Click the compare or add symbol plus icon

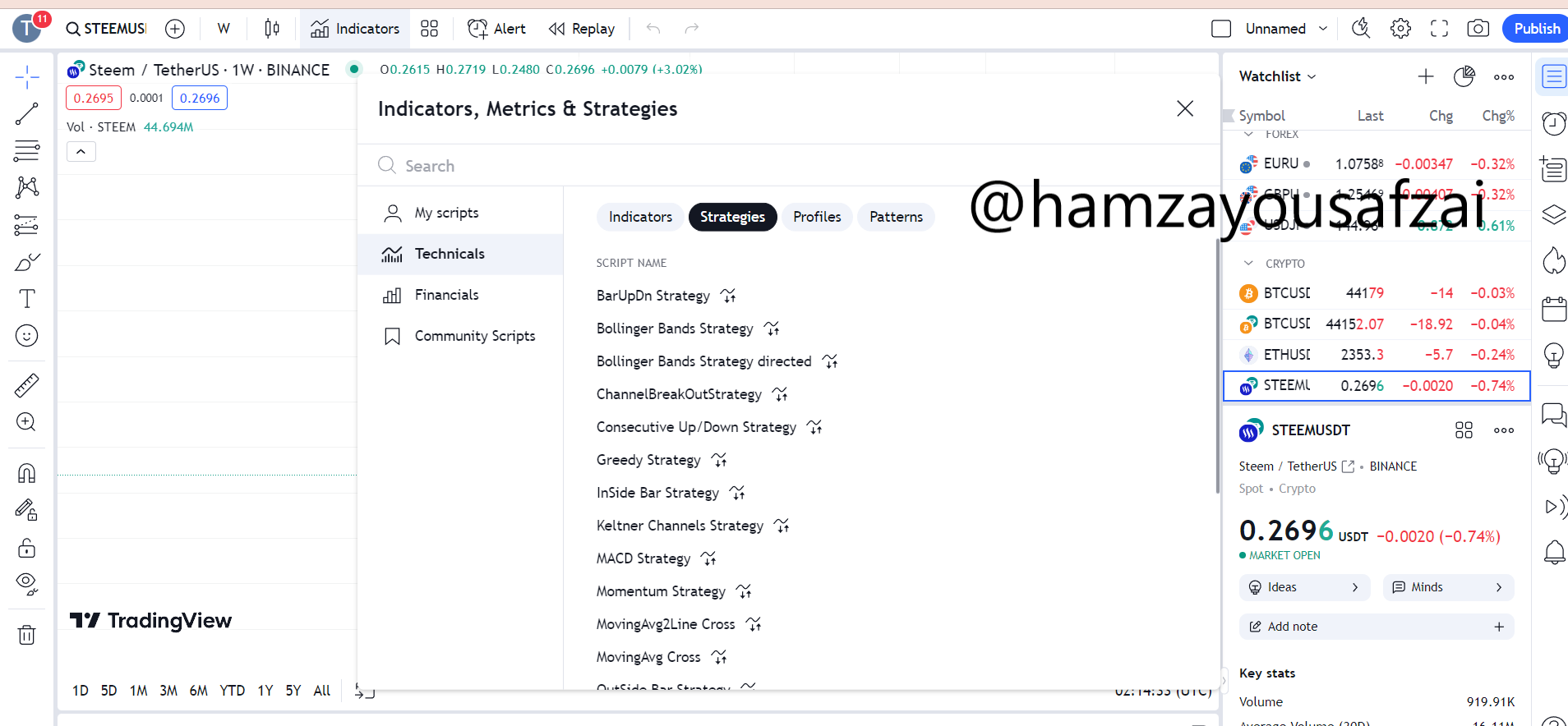[175, 29]
